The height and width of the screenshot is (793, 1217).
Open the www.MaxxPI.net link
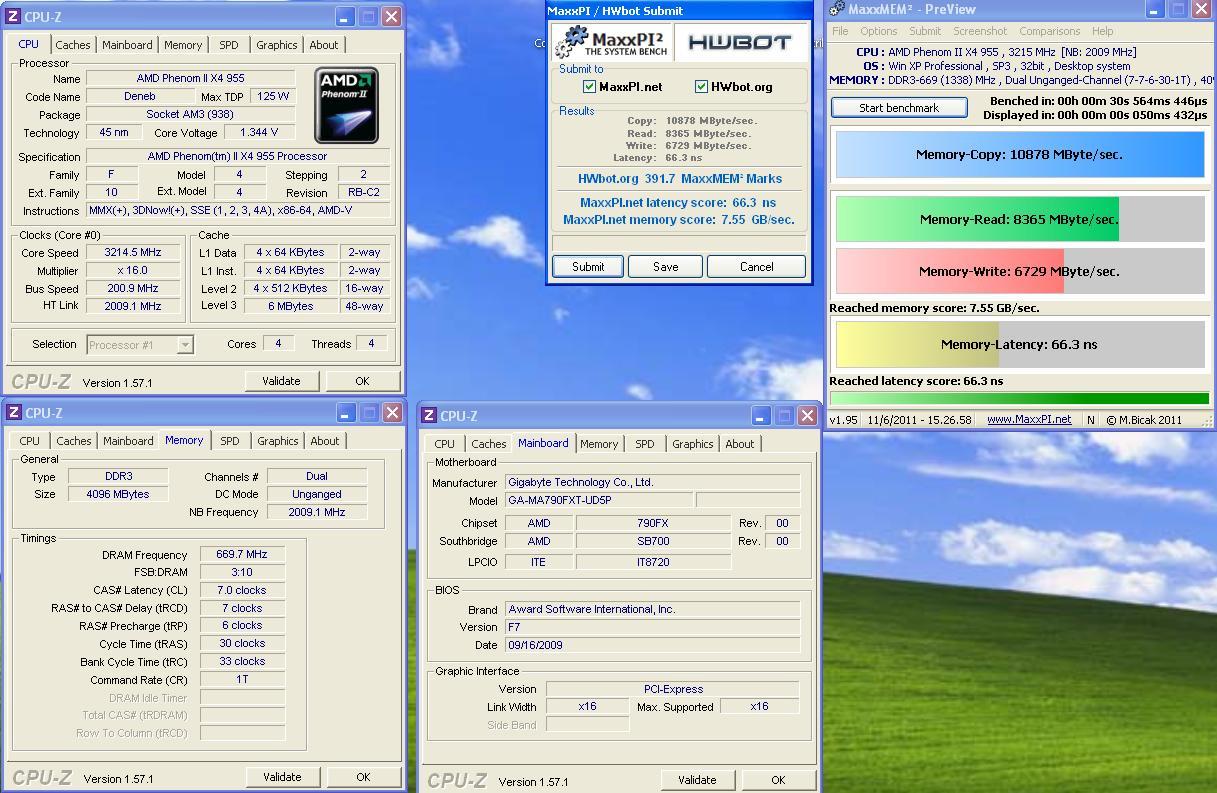[1029, 420]
